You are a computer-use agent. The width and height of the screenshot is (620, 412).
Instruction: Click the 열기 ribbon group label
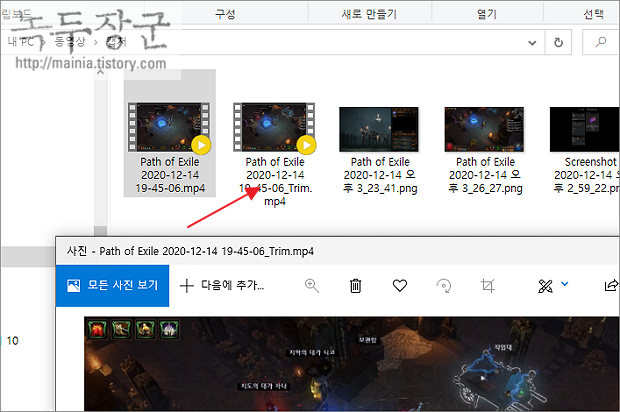[487, 14]
